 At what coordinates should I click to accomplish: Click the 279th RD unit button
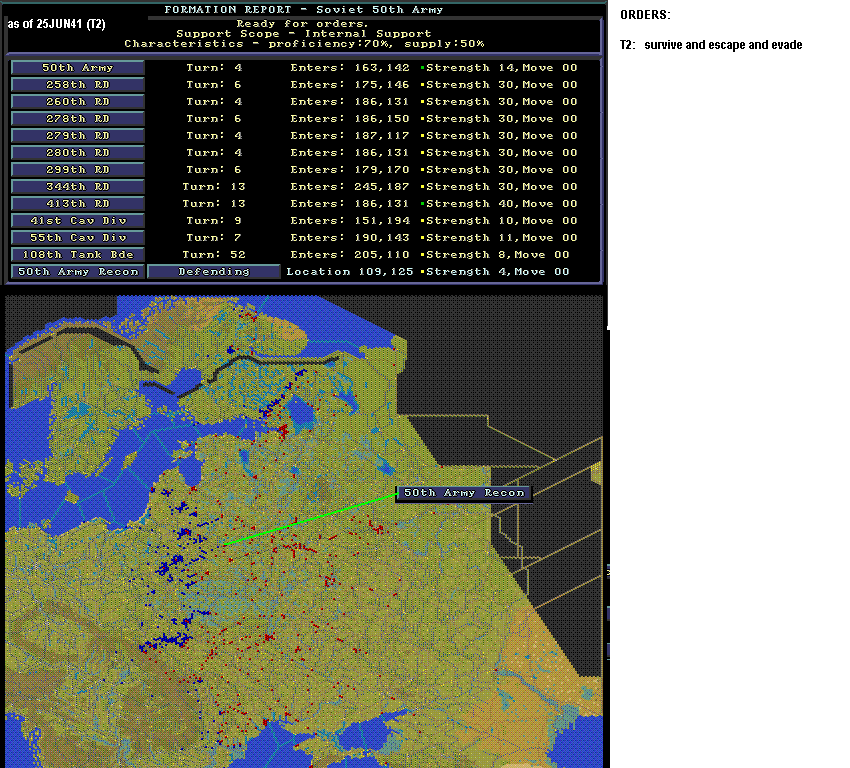click(x=78, y=135)
